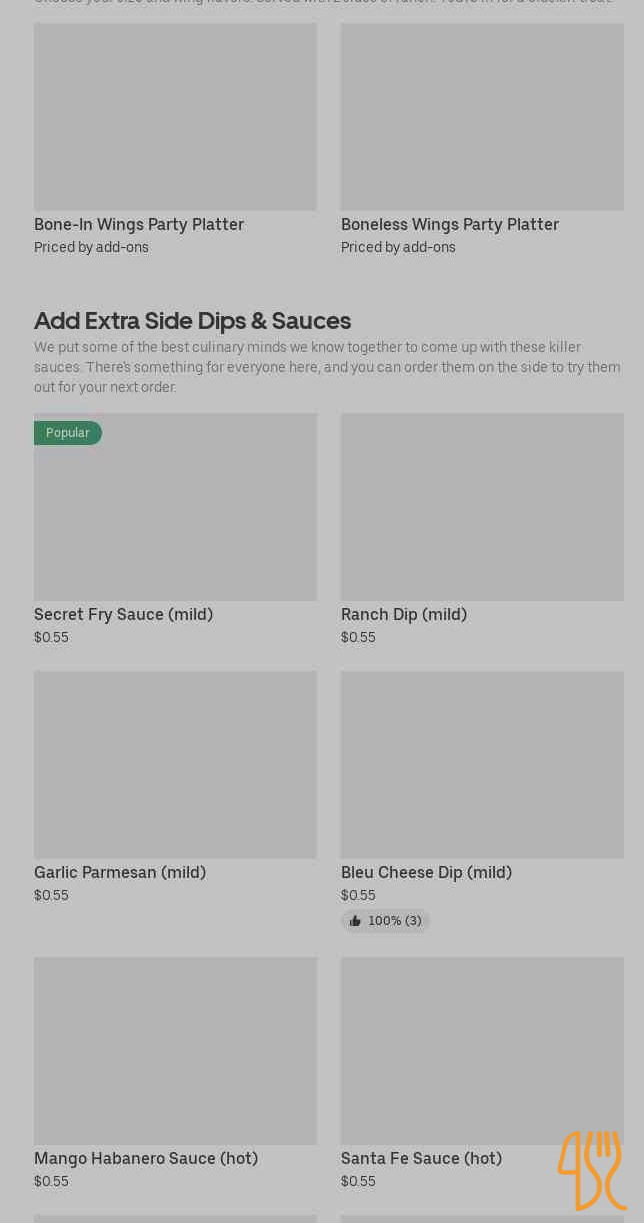Click the Popular badge on Secret Fry Sauce
Screen dimensions: 644x1223
(68, 433)
